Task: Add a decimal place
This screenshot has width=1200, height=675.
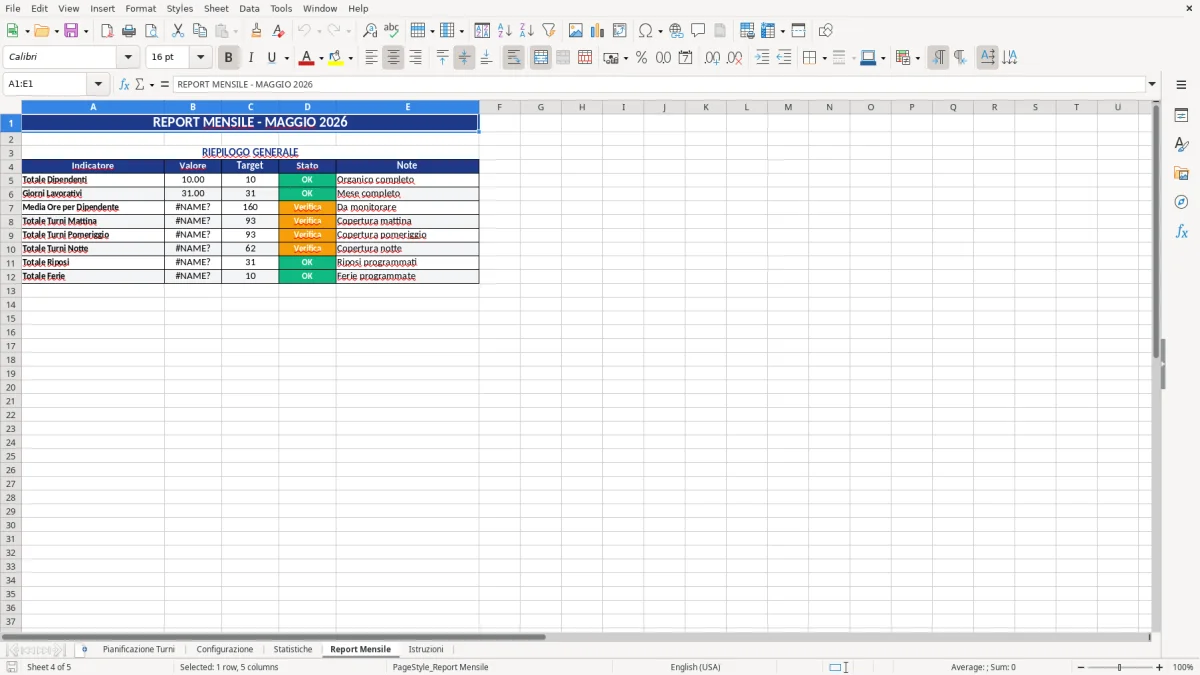Action: 712,58
